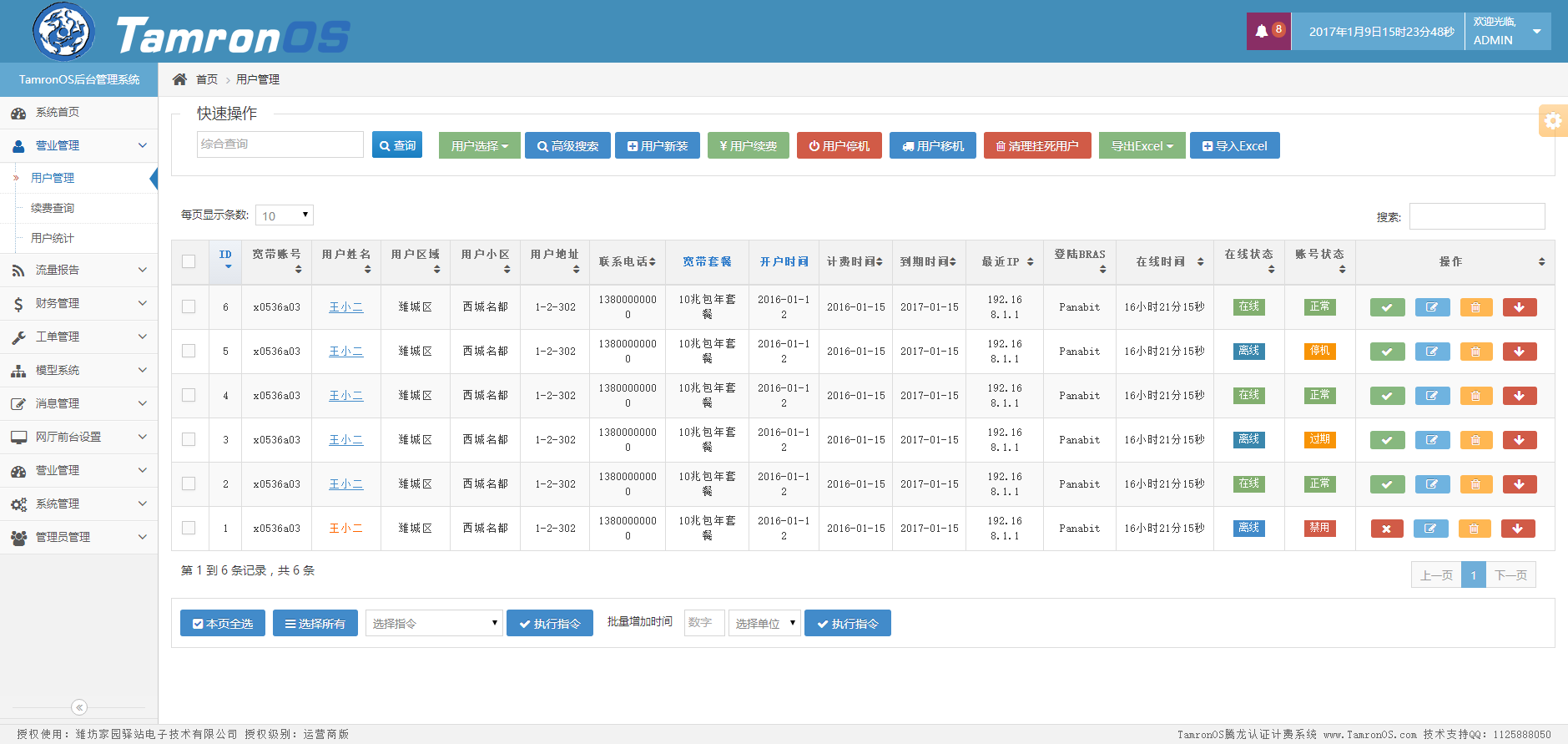Viewport: 1568px width, 744px height.
Task: Click the 清理挂死用户 button
Action: pyautogui.click(x=1036, y=145)
